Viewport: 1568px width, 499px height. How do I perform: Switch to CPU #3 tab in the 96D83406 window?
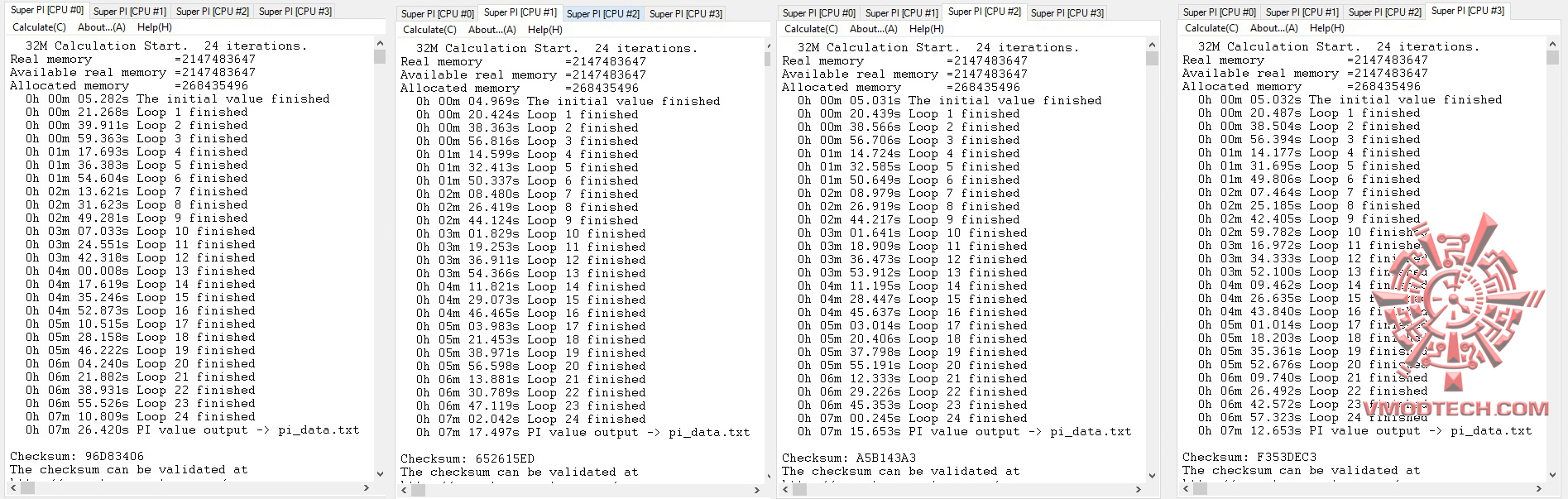coord(295,12)
